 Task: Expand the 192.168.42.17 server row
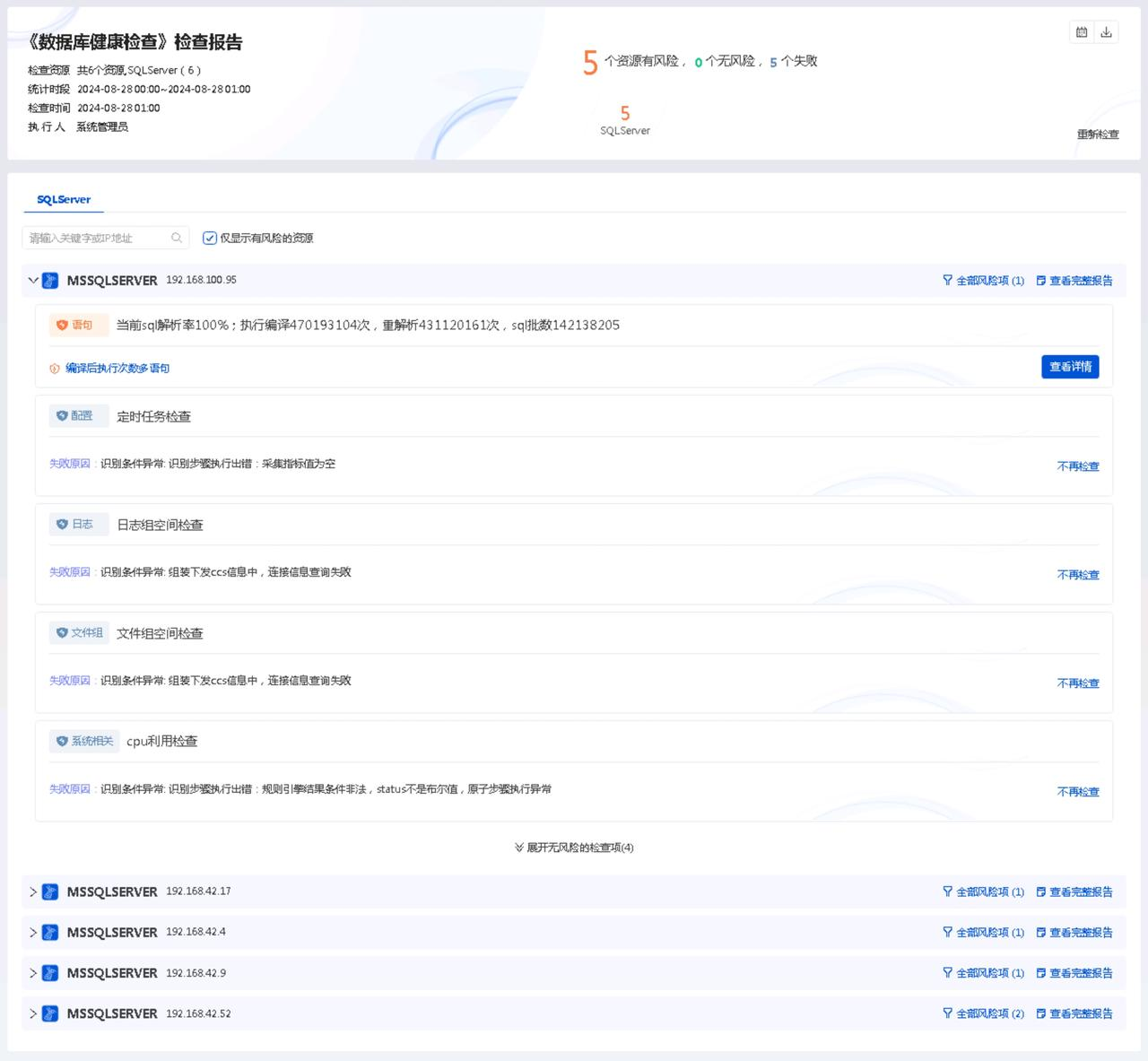[x=33, y=891]
